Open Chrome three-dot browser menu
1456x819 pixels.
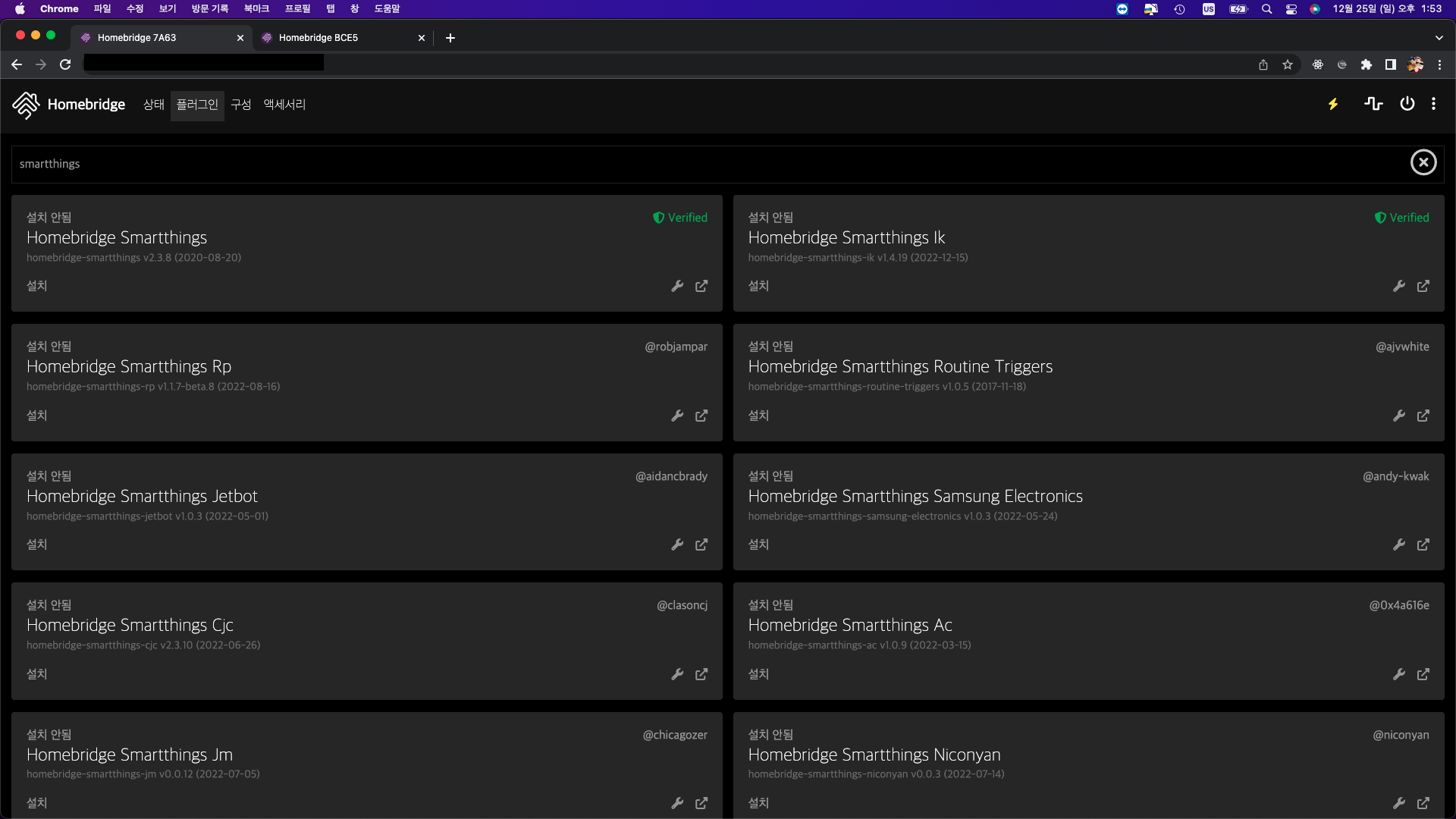coord(1439,64)
